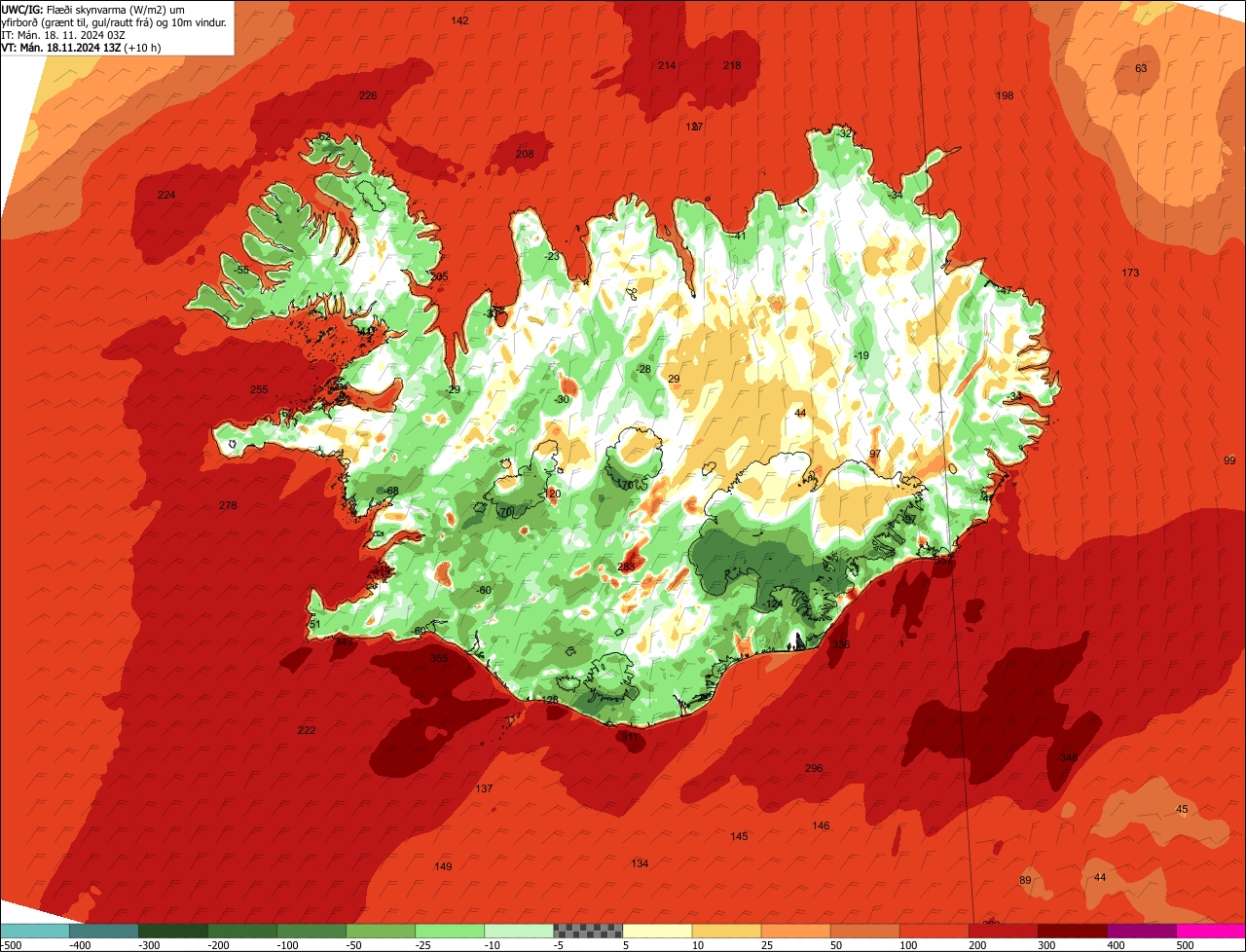Click the land value -19
The image size is (1246, 952).
point(861,355)
